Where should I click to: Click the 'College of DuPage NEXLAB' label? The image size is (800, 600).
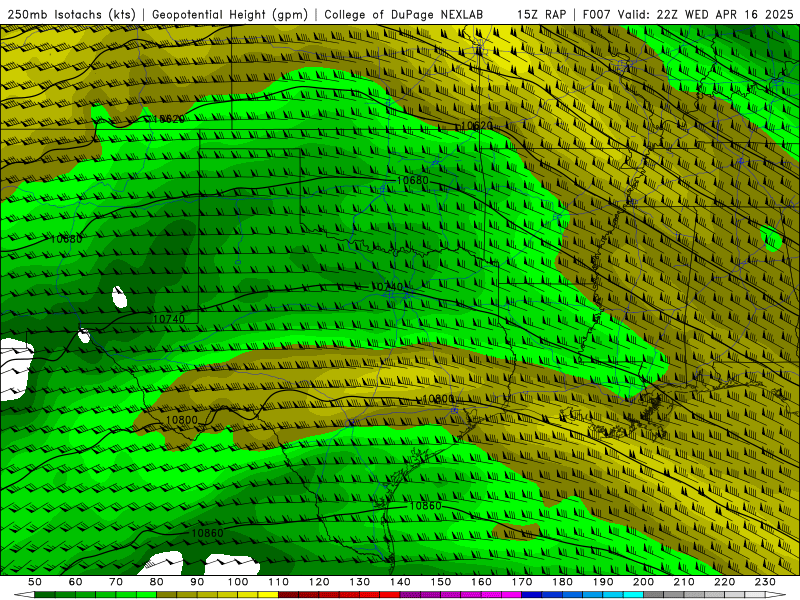(404, 15)
